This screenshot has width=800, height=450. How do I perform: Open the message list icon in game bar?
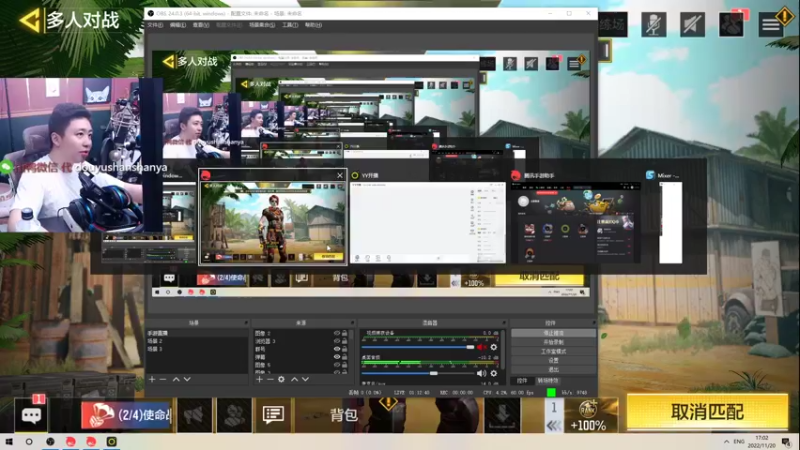coord(273,415)
